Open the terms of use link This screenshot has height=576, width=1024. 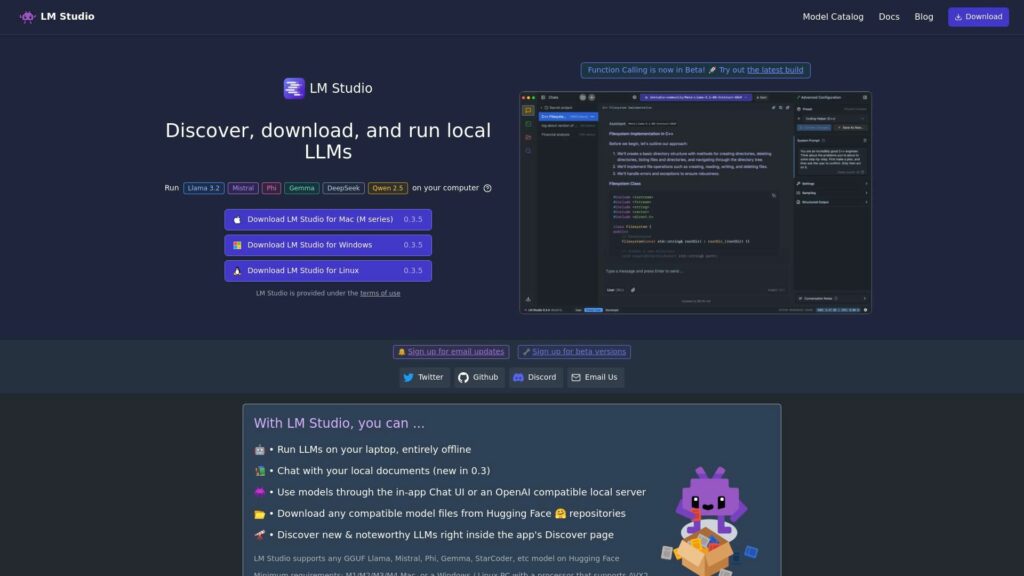pos(380,293)
